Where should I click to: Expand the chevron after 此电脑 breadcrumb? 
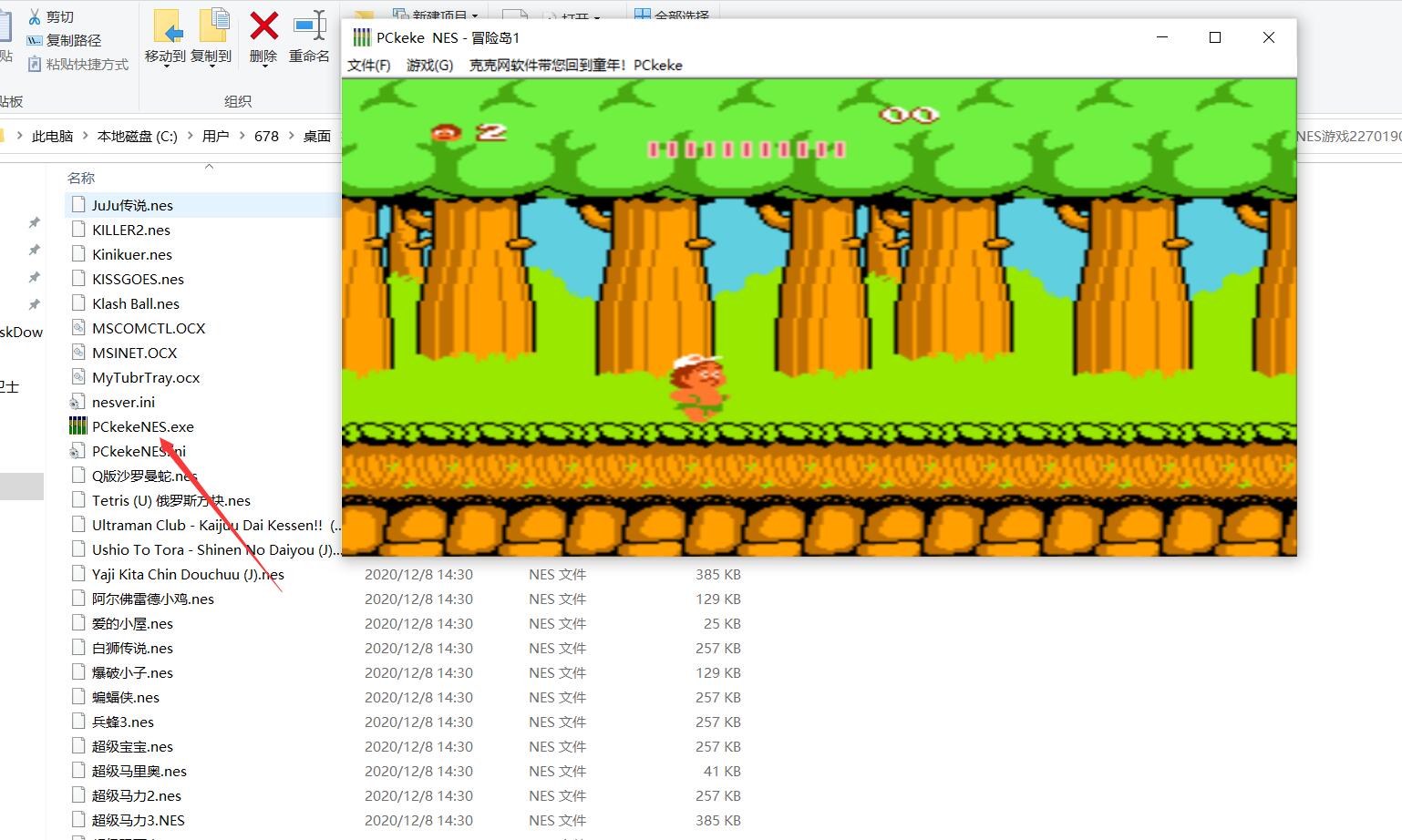pos(85,136)
